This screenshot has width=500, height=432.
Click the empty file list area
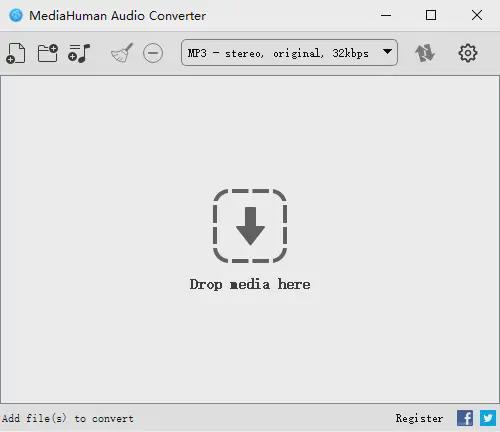tap(250, 239)
